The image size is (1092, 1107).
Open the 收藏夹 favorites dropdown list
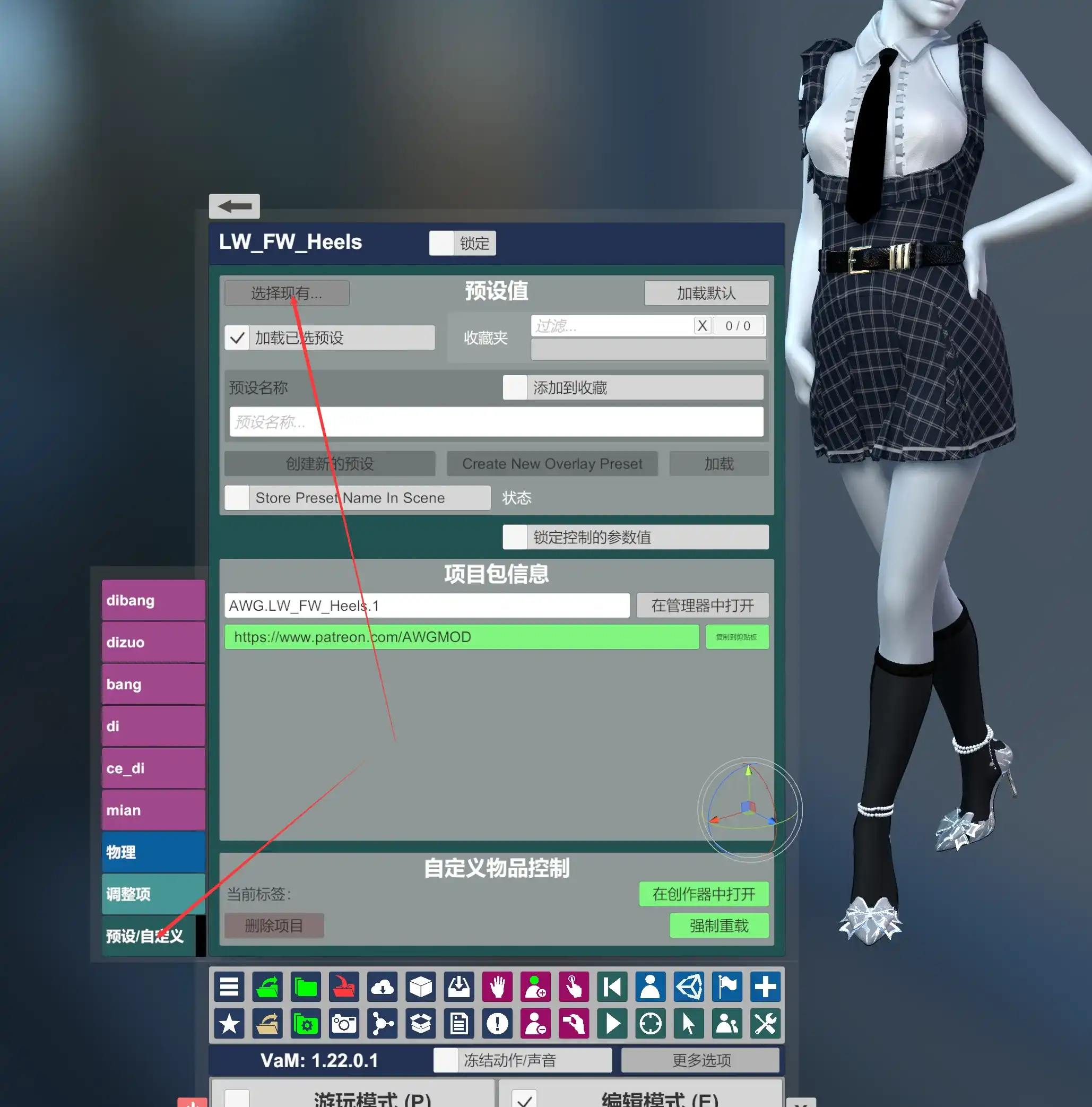[x=648, y=350]
